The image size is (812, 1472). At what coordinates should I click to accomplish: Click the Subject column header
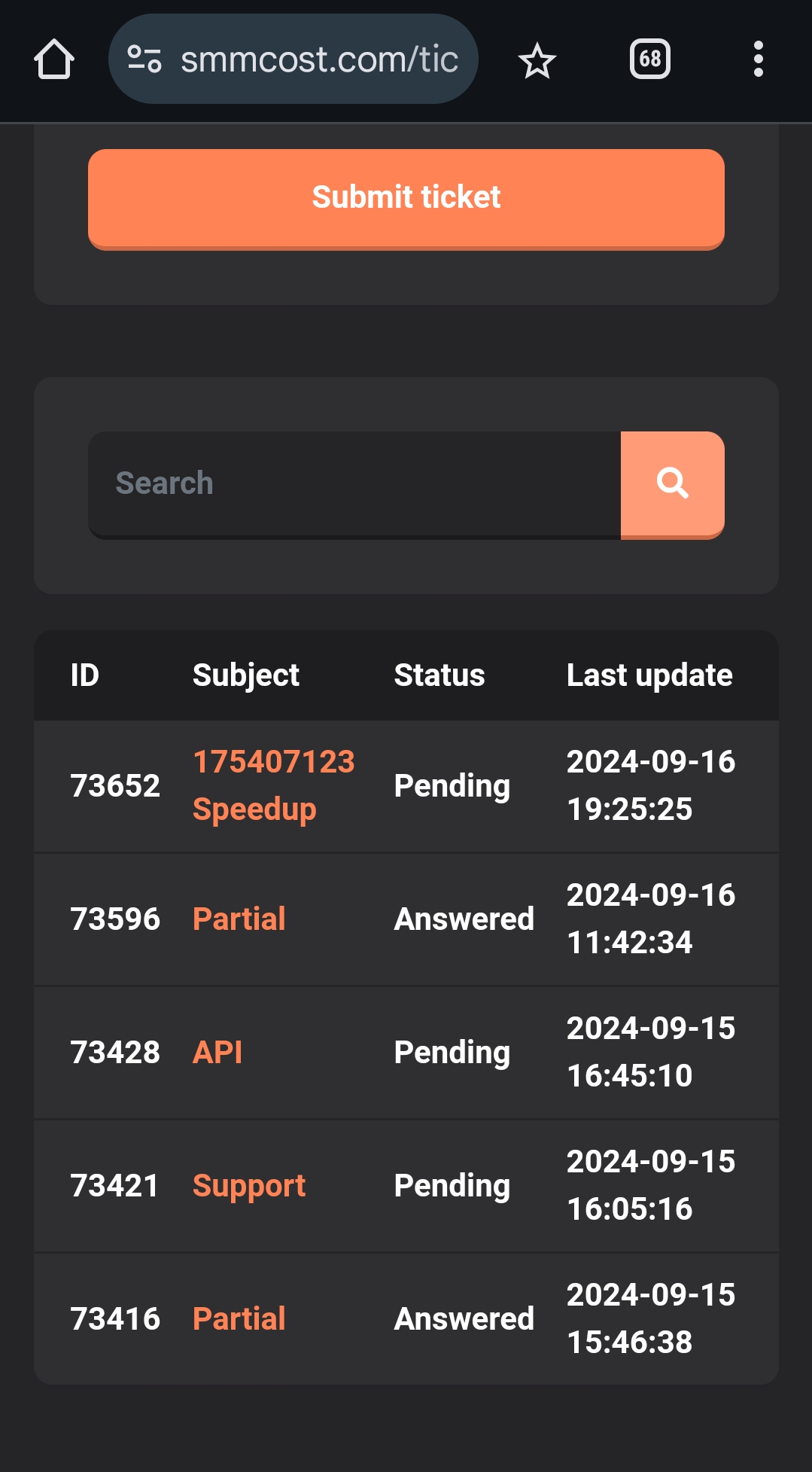click(246, 675)
